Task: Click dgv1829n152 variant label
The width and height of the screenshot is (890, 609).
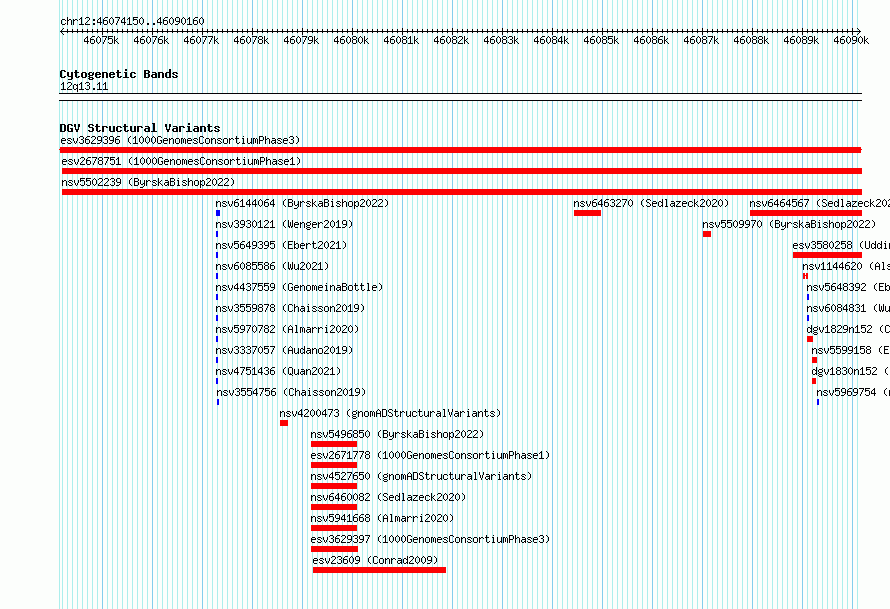Action: click(848, 329)
